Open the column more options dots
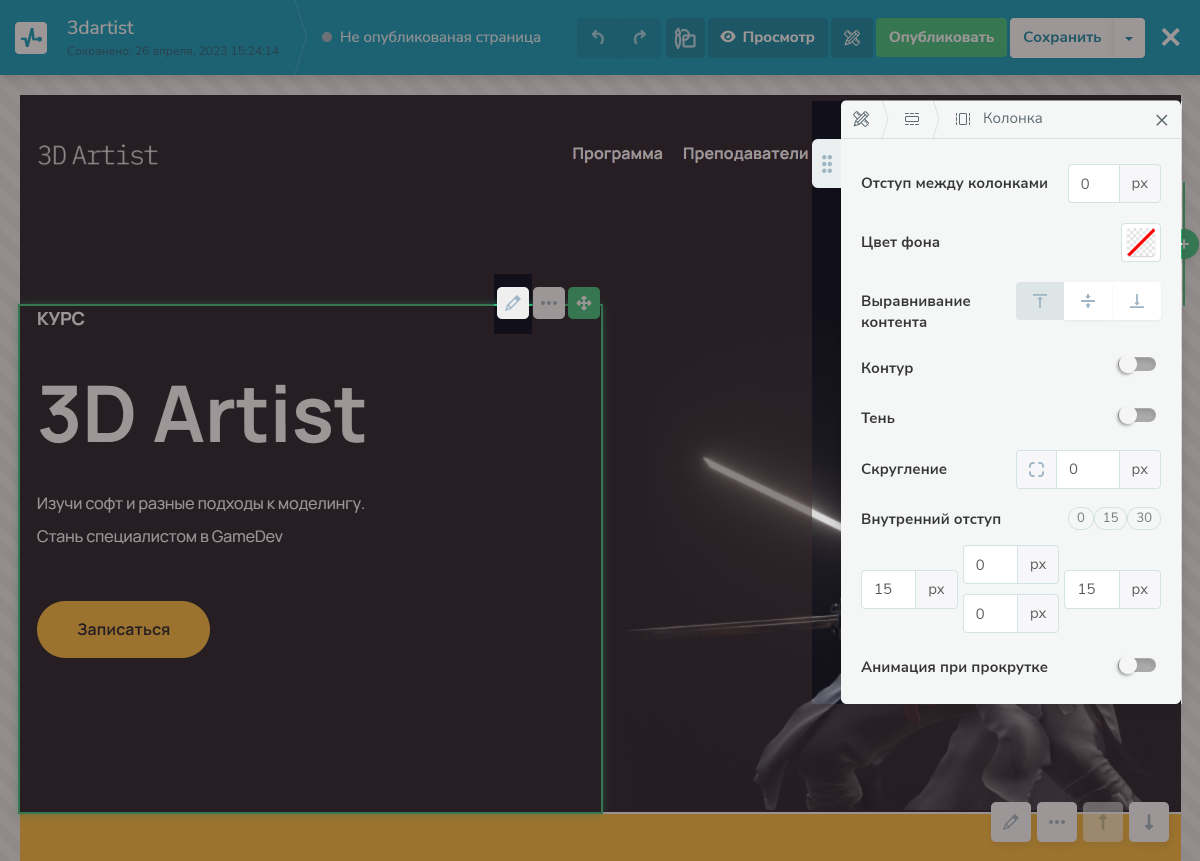Viewport: 1200px width, 861px height. tap(549, 303)
